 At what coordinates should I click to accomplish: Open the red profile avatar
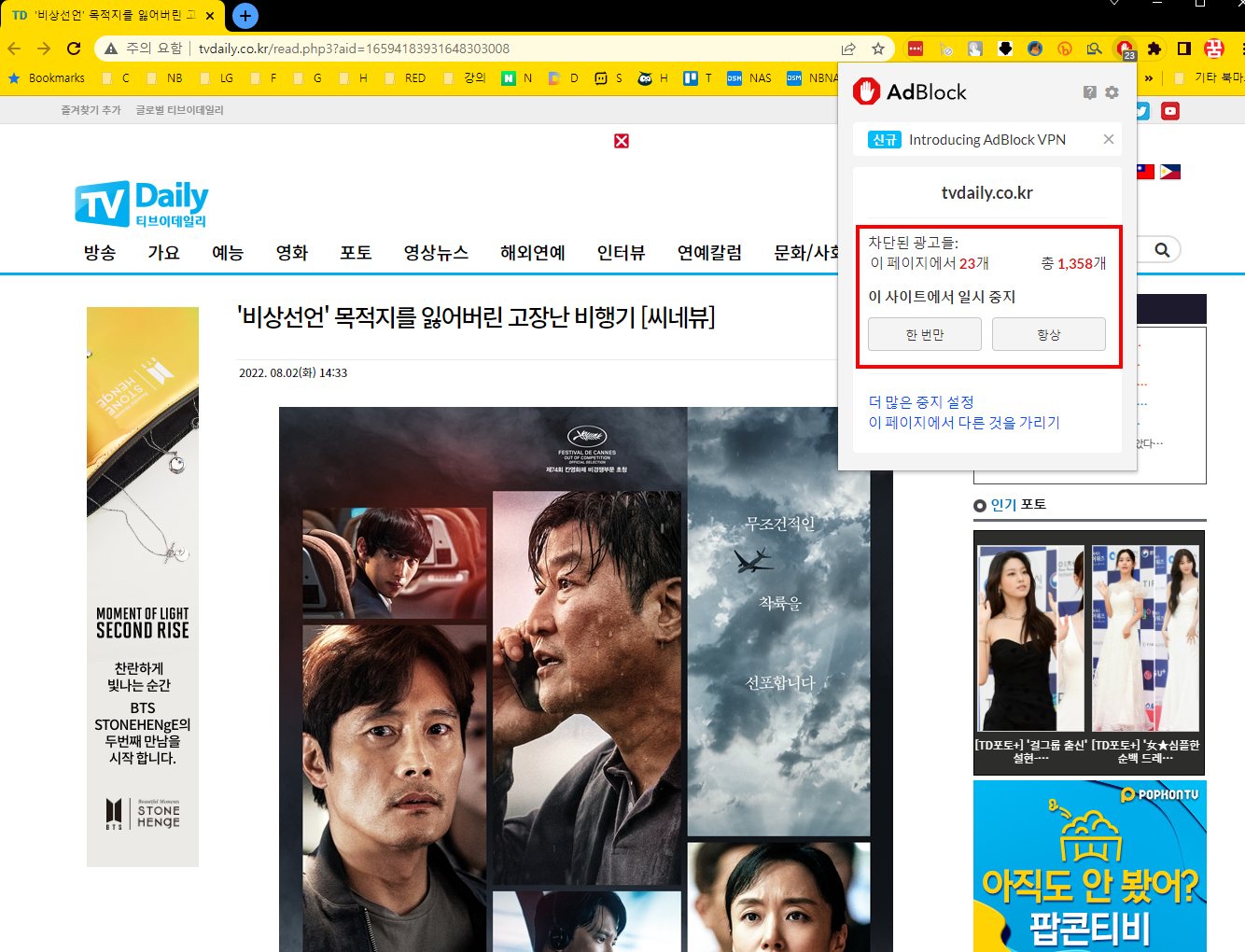[x=1214, y=49]
